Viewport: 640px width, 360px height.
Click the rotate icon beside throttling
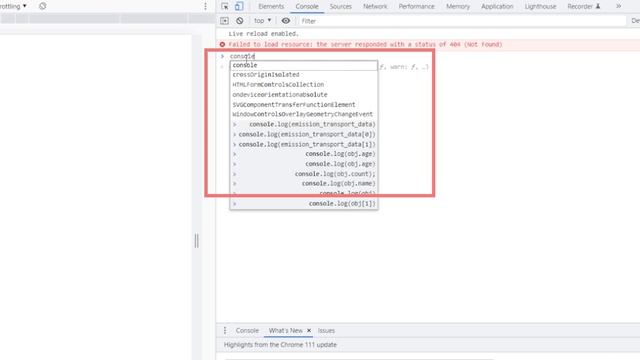pos(42,6)
